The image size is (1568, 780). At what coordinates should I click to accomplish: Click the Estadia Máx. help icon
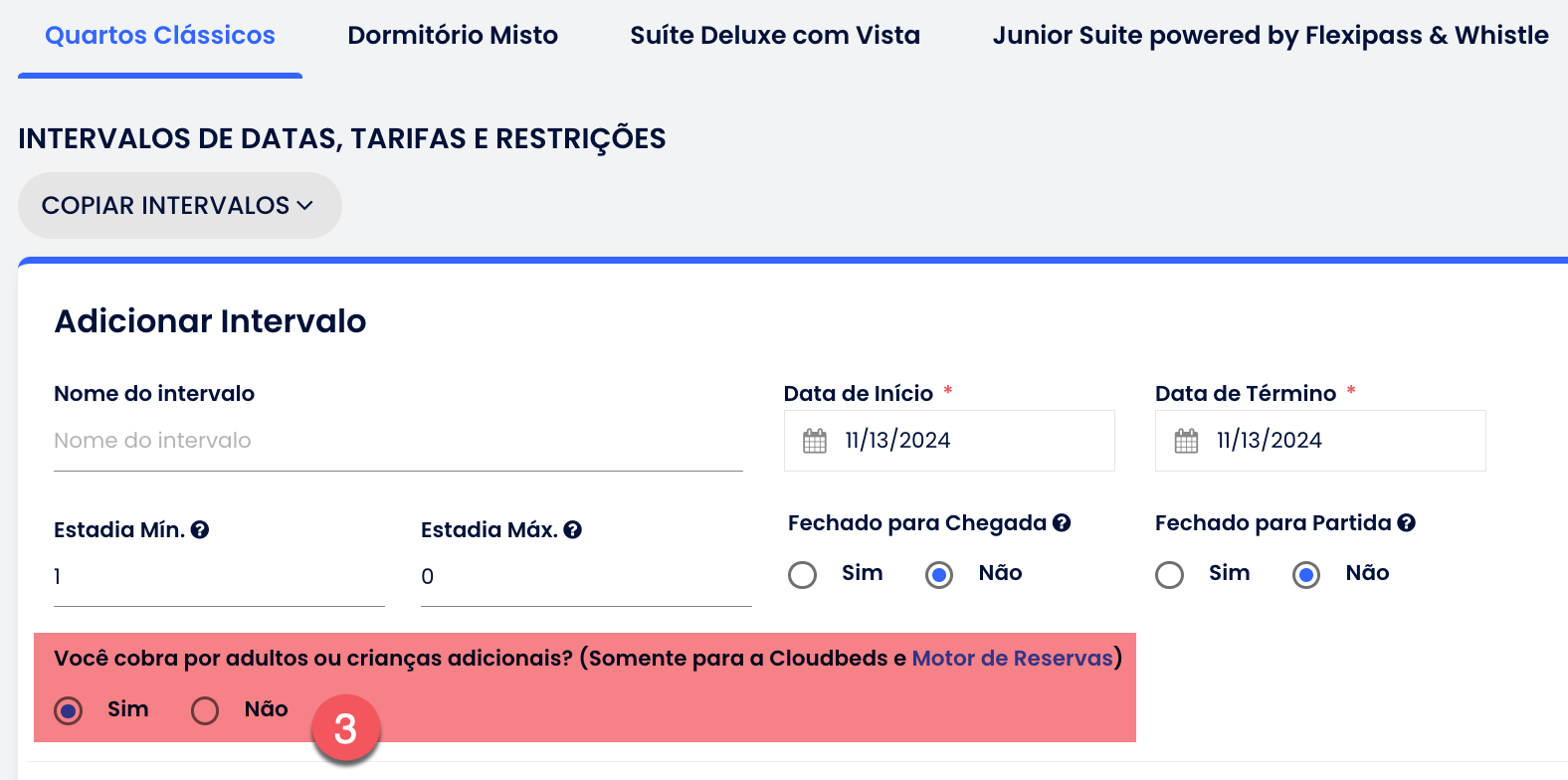(x=572, y=530)
